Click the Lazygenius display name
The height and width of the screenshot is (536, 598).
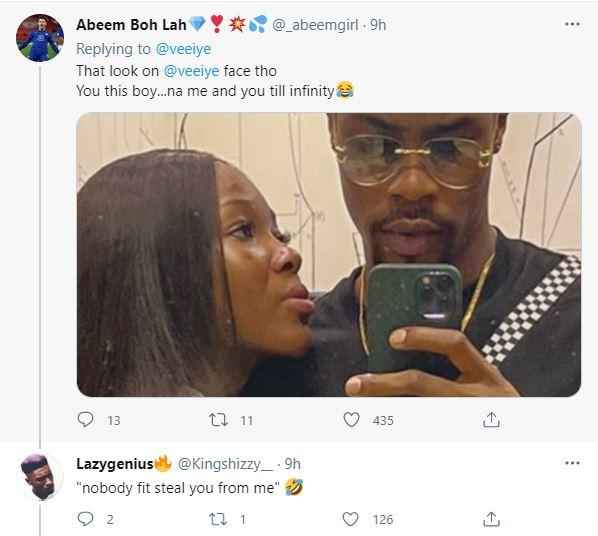click(115, 464)
